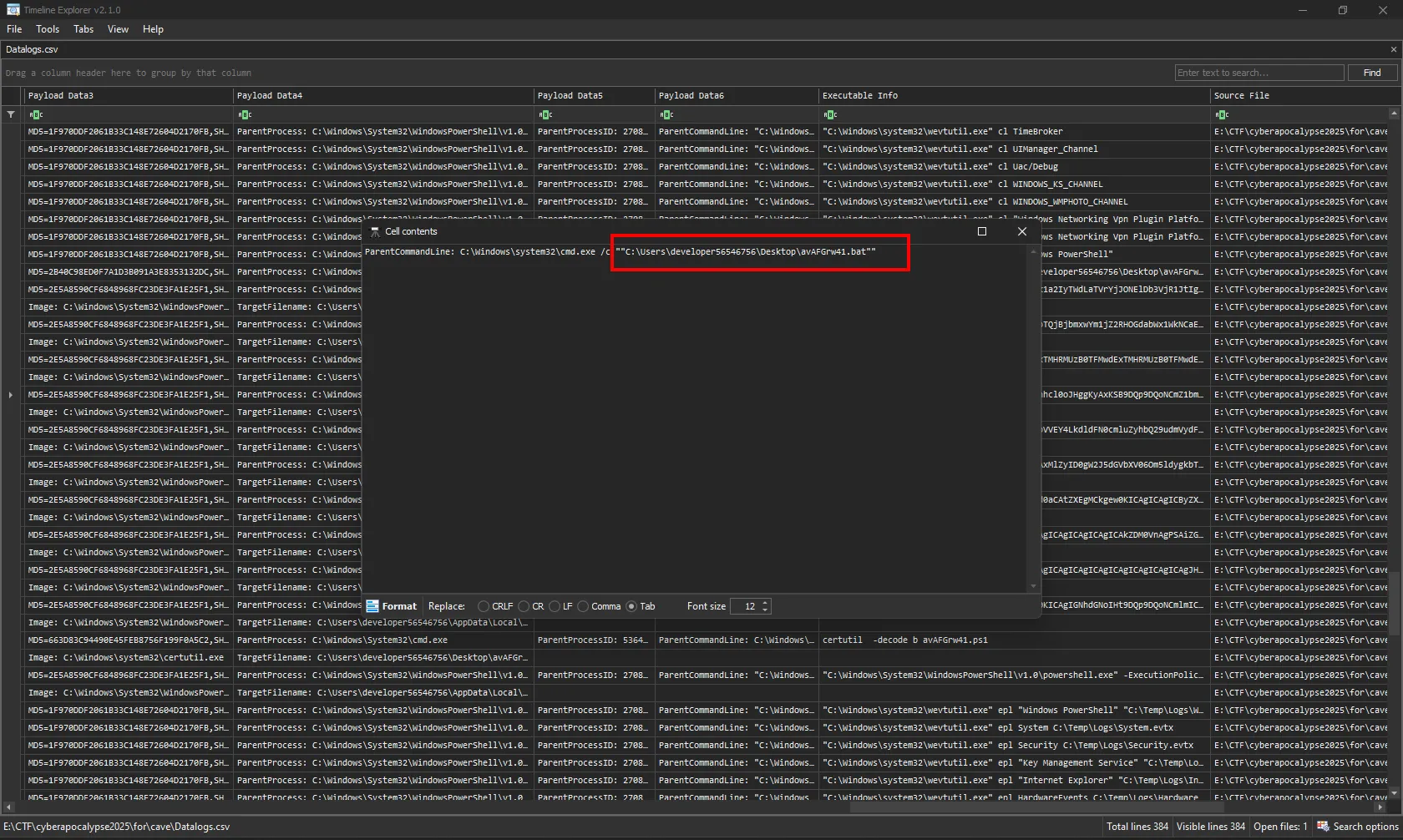Click the Find button
The image size is (1403, 840).
(x=1372, y=73)
